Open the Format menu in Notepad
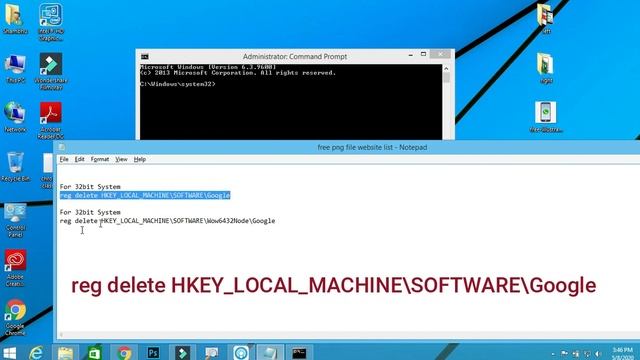The height and width of the screenshot is (360, 640). pyautogui.click(x=100, y=159)
